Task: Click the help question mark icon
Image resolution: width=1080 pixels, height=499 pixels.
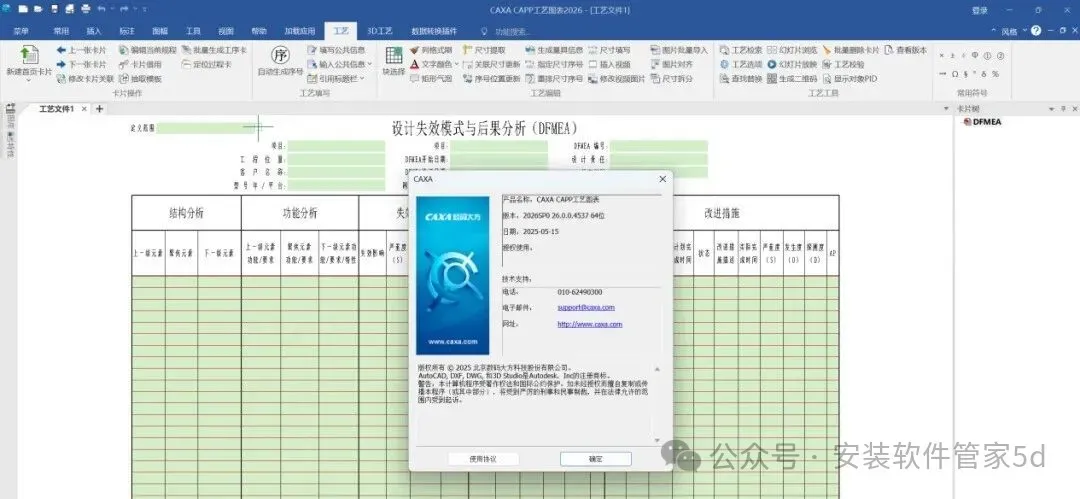Action: [x=1035, y=30]
